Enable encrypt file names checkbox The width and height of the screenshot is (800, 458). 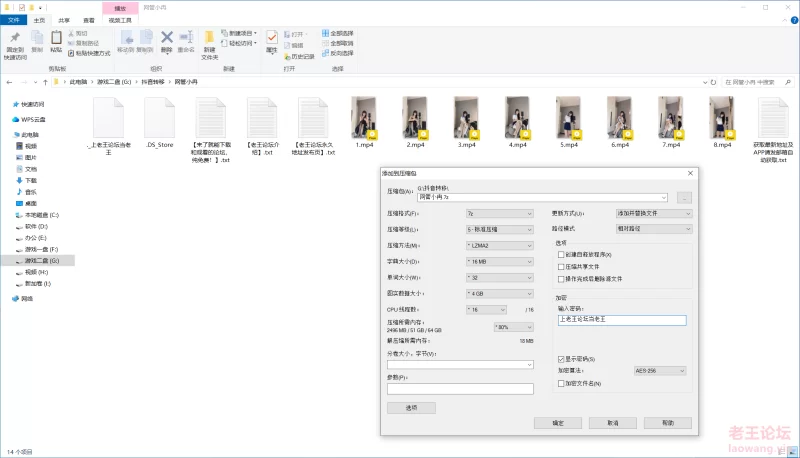pos(561,384)
